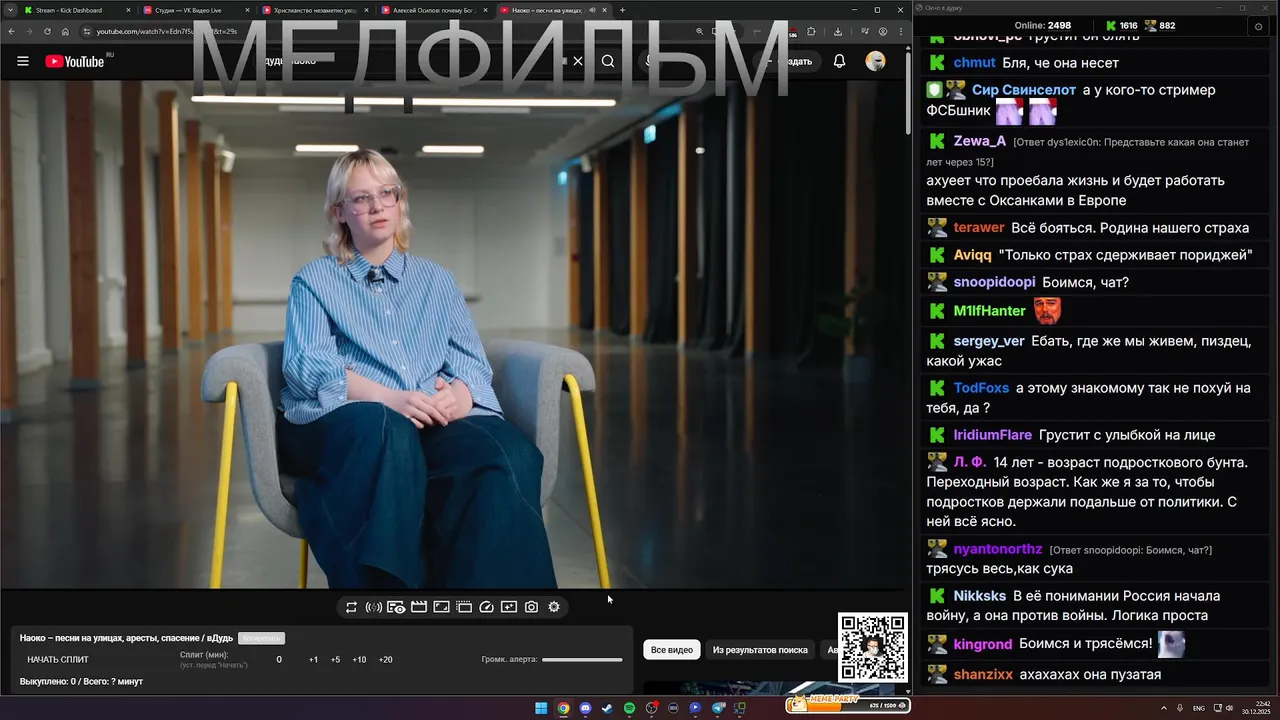
Task: Open the Chrome tab search dropdown arrow
Action: pos(10,10)
